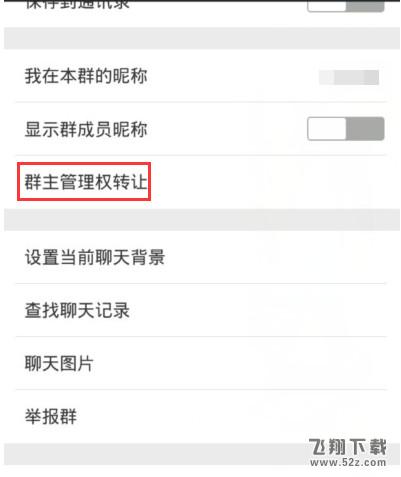The image size is (401, 477).
Task: Click the 显示群成员昵称 label text
Action: (86, 129)
